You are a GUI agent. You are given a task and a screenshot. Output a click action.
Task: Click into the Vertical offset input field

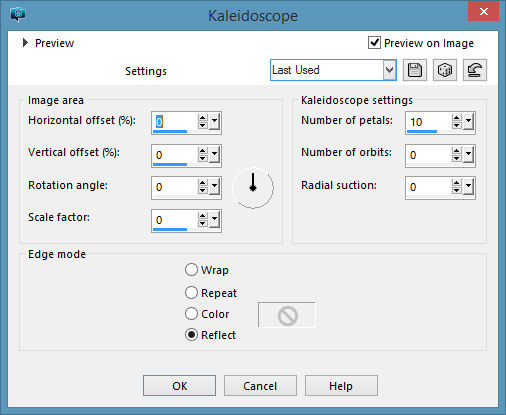174,155
